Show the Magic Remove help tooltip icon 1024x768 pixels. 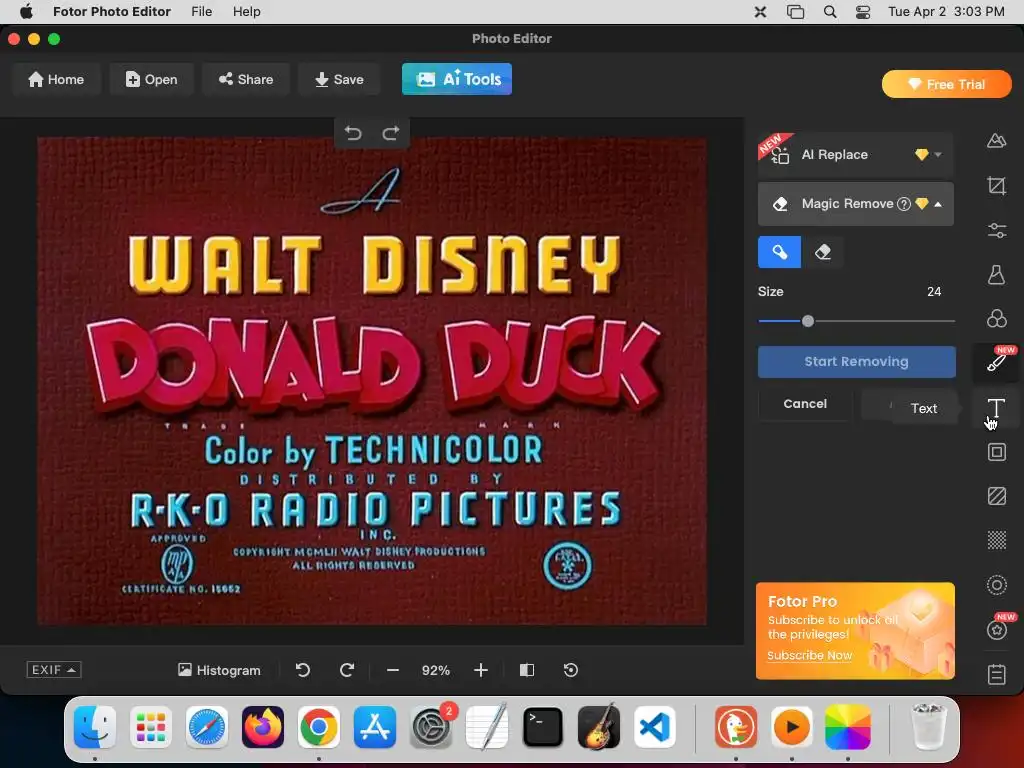904,204
